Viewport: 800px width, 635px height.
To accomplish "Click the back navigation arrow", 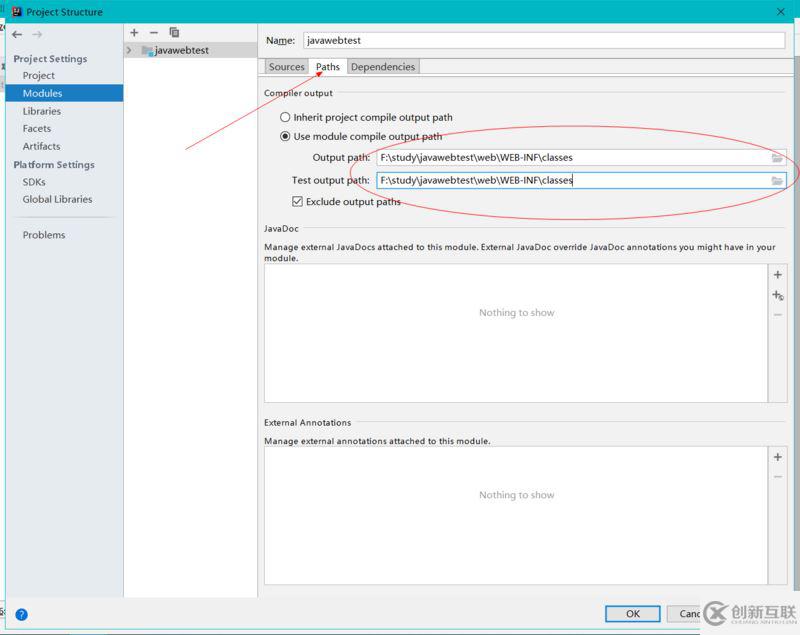I will coord(17,34).
